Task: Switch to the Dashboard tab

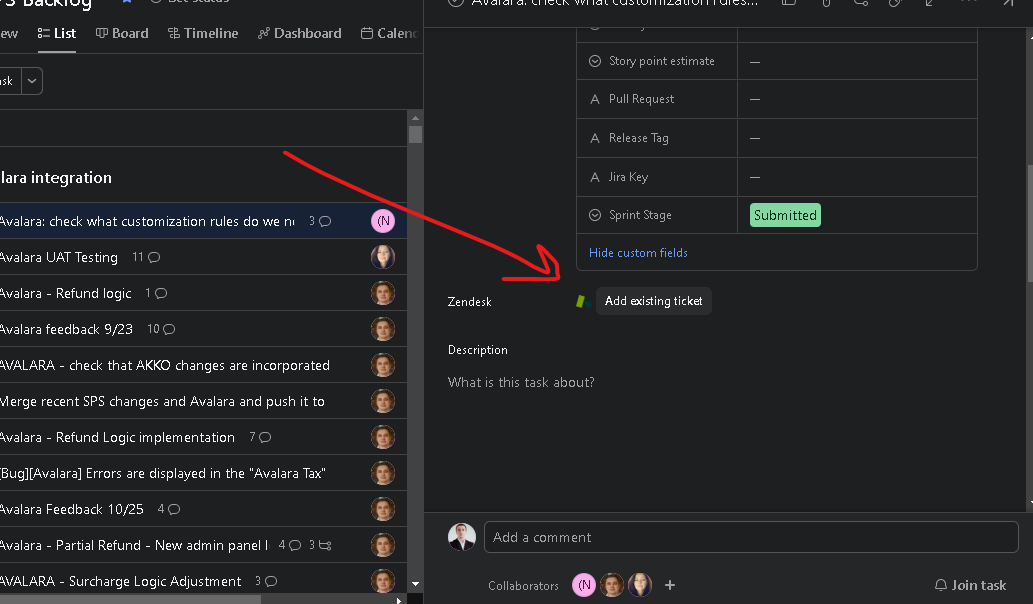Action: pos(300,33)
